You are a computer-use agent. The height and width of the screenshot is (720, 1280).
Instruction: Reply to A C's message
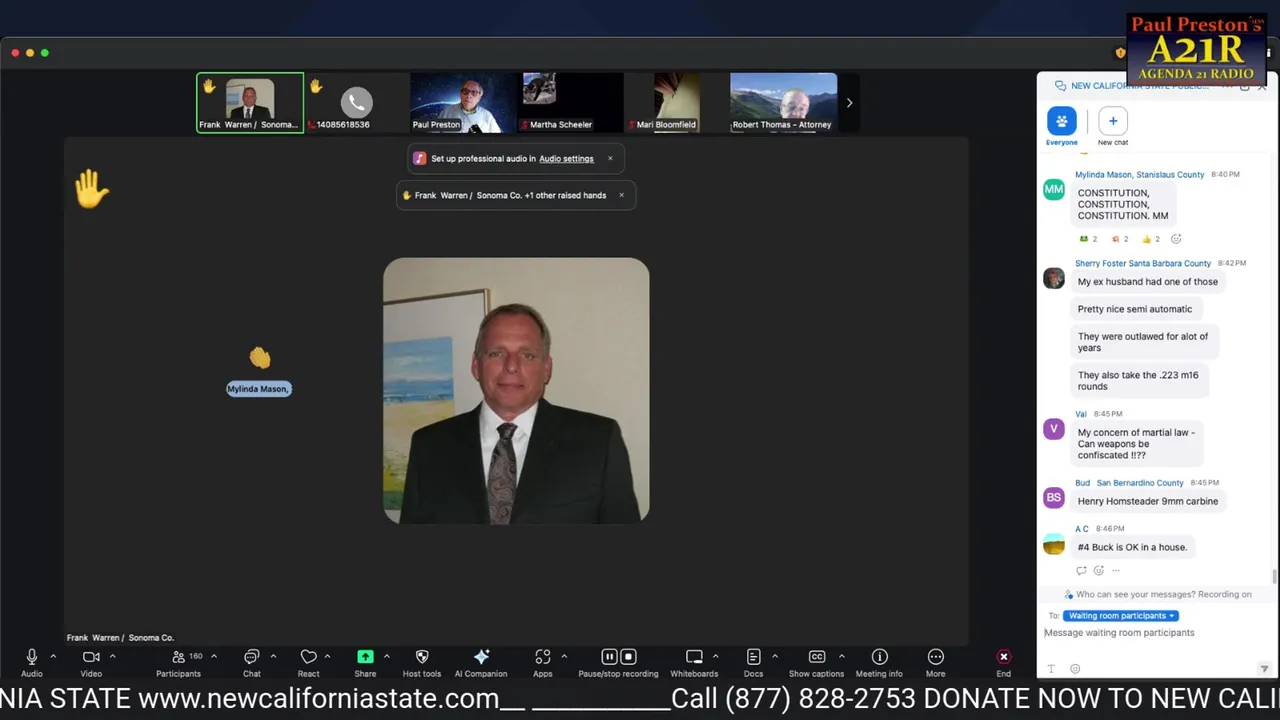click(1081, 570)
